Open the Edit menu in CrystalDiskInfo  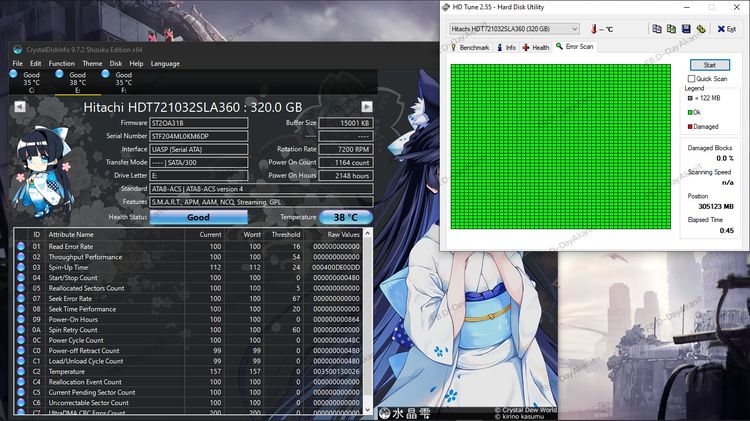pos(35,63)
